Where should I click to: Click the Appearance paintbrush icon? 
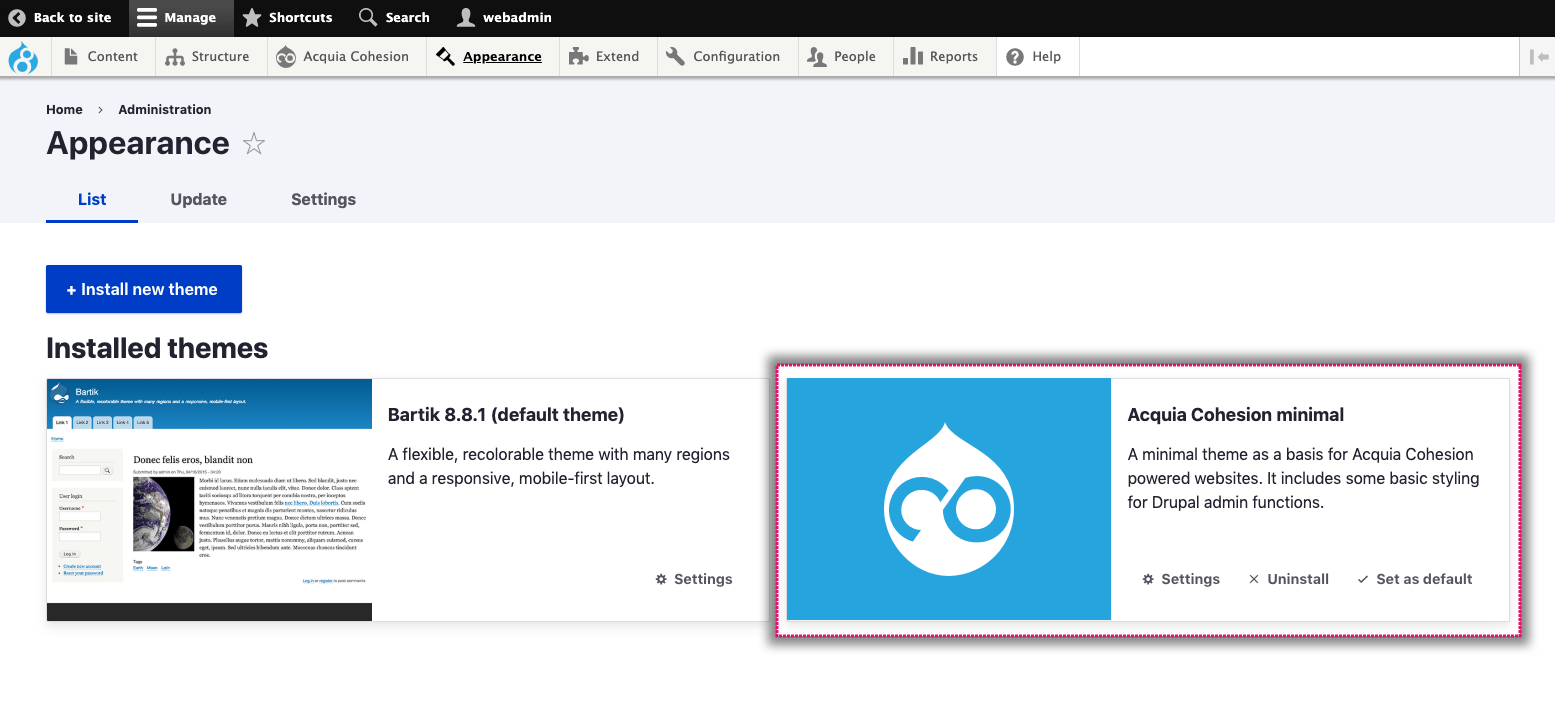(x=446, y=57)
